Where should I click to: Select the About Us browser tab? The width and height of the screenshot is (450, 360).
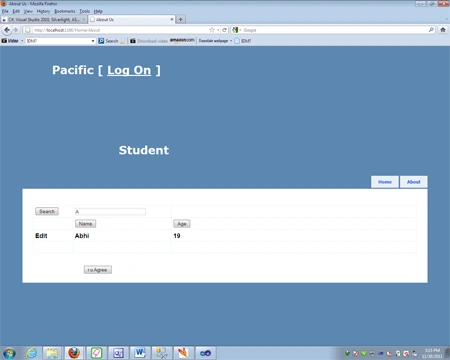click(132, 19)
